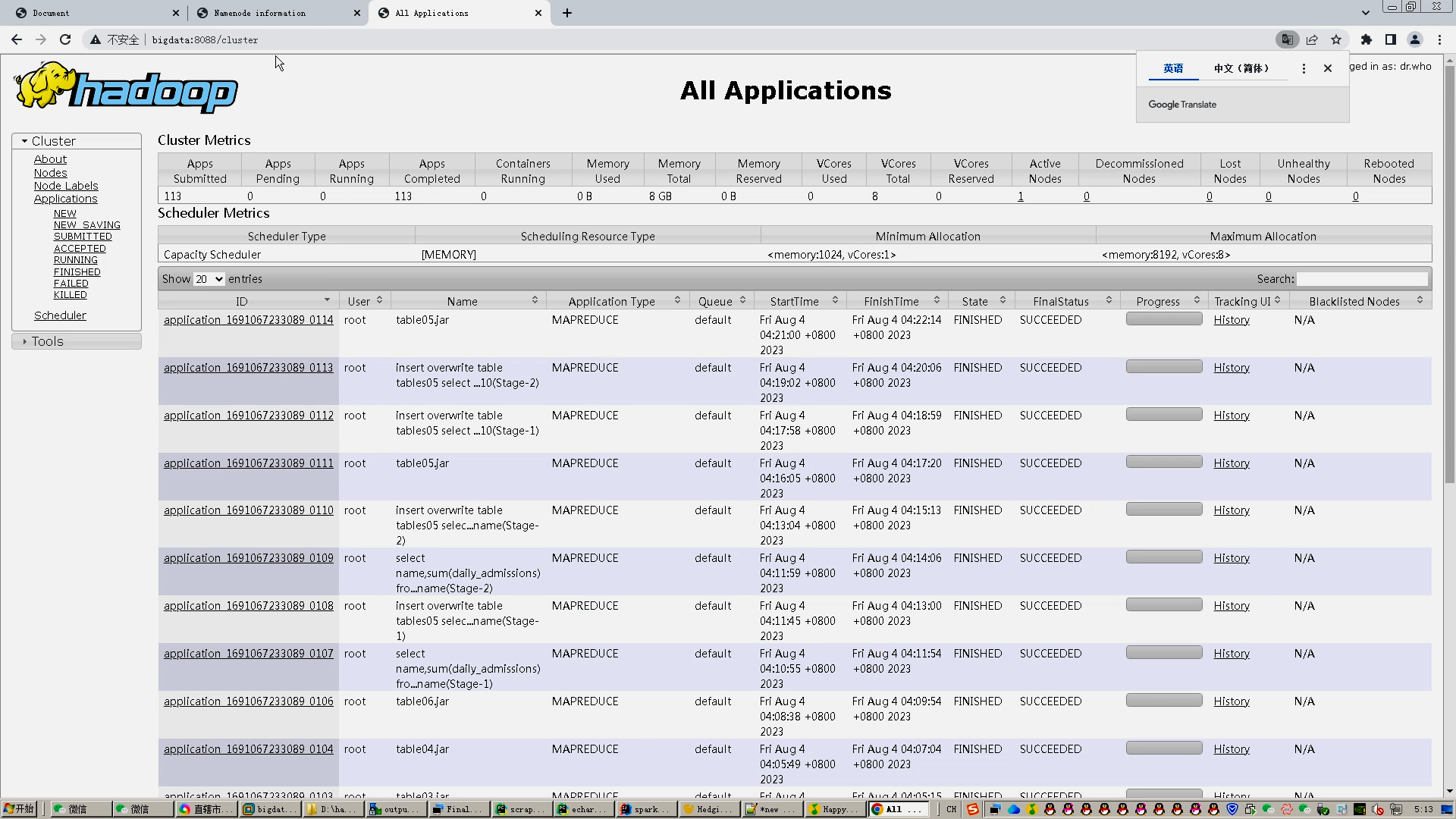
Task: Close the Google Translate popup
Action: (x=1328, y=68)
